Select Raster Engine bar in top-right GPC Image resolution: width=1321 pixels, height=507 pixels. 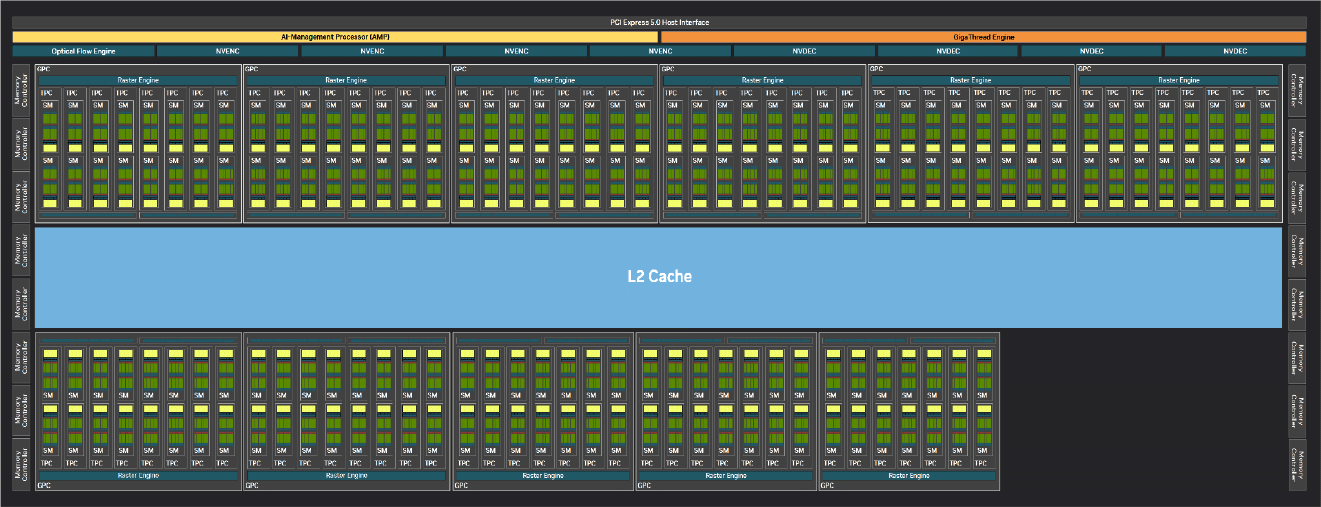(x=1179, y=80)
